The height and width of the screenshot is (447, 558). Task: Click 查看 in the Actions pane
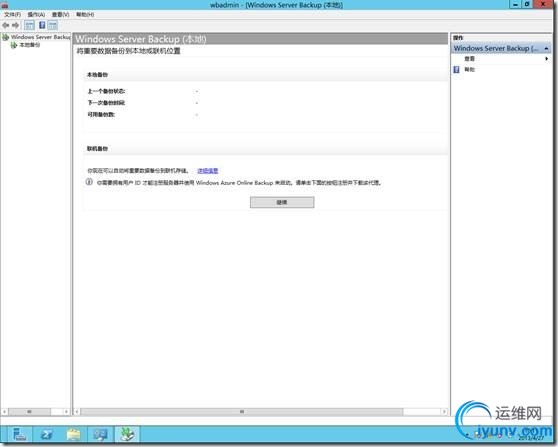(469, 59)
